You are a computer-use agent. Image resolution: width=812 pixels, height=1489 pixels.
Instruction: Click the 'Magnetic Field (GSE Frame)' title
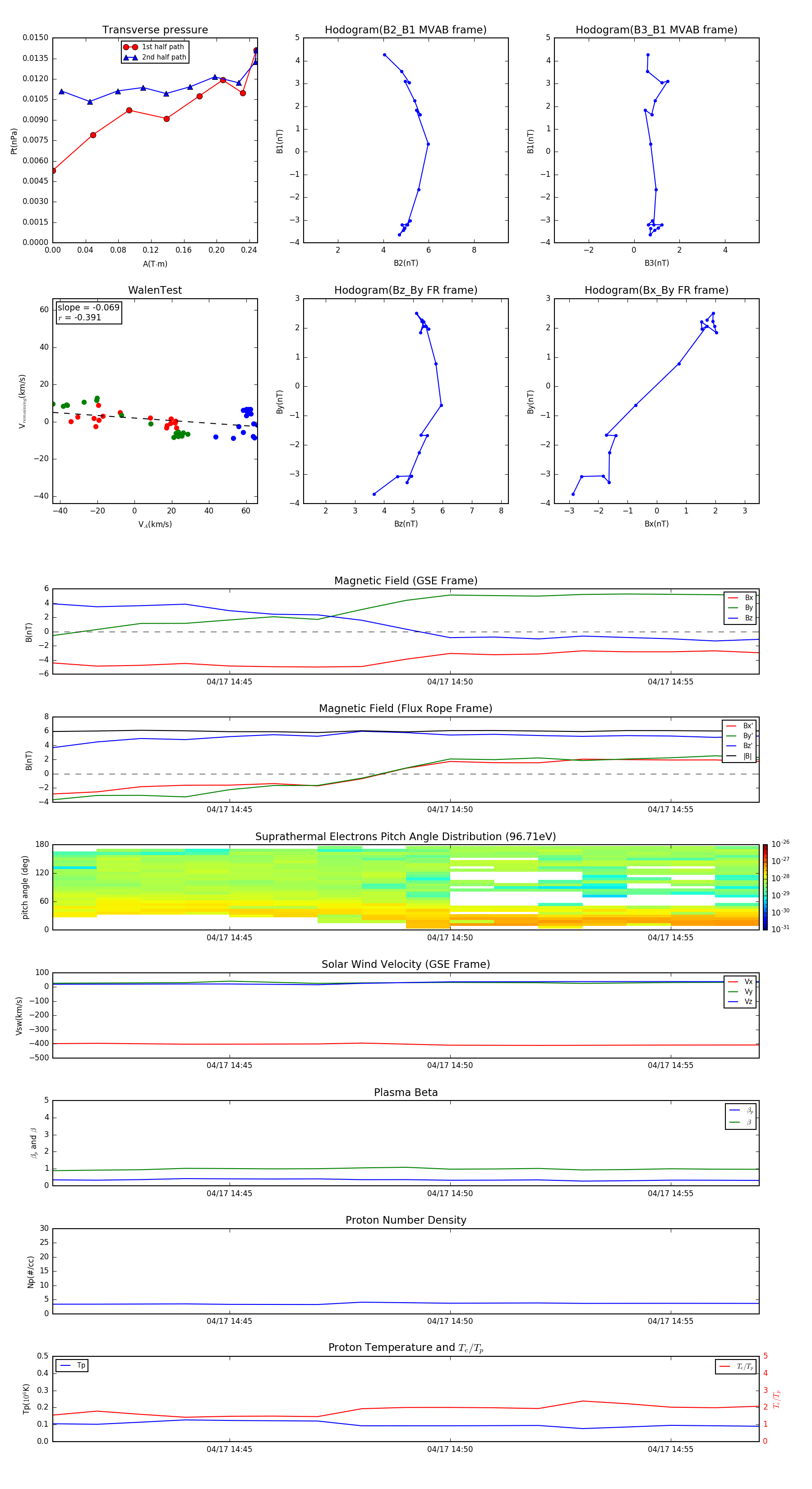click(x=406, y=581)
